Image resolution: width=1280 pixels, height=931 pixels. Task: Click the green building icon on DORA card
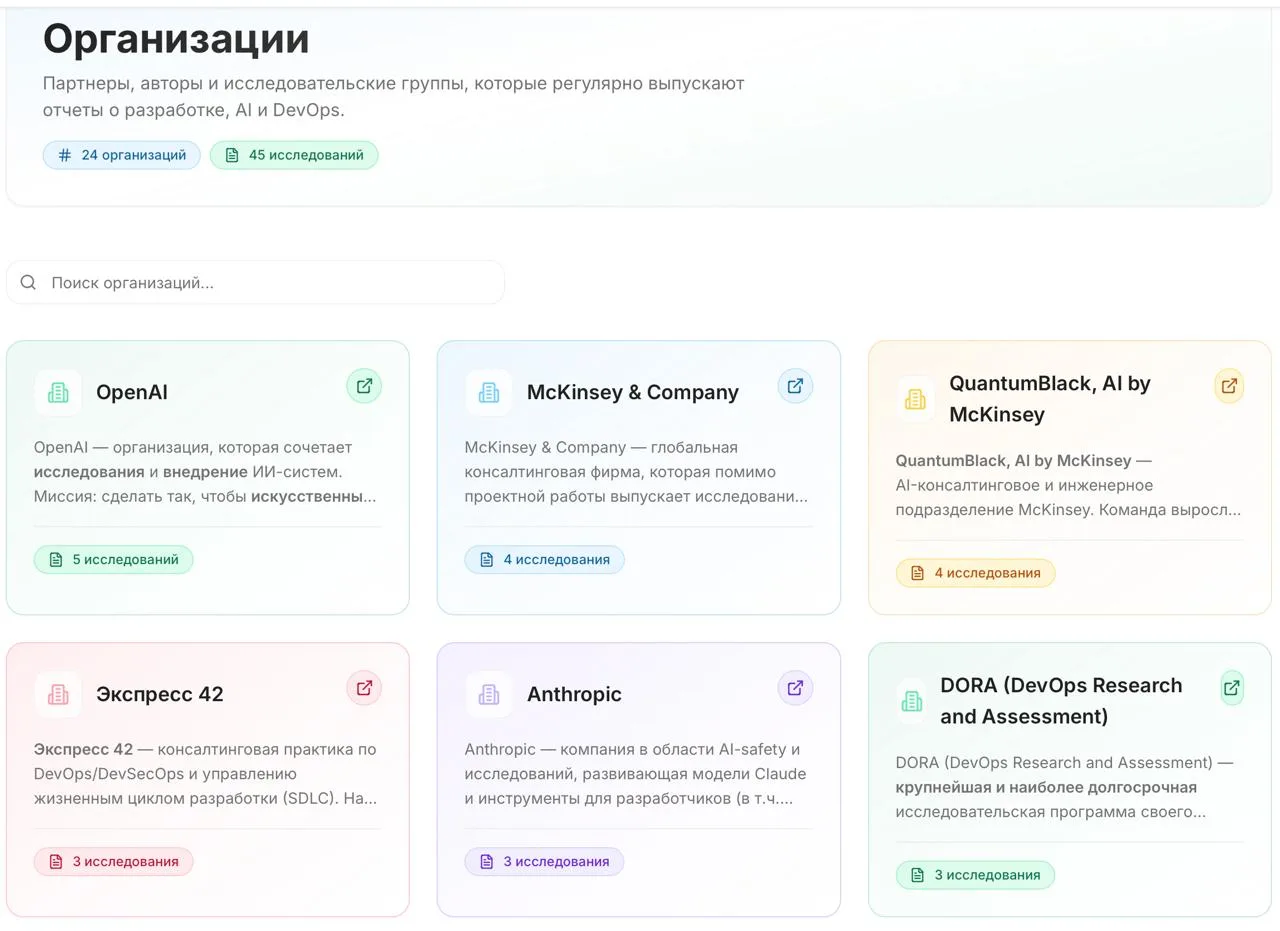click(x=911, y=701)
